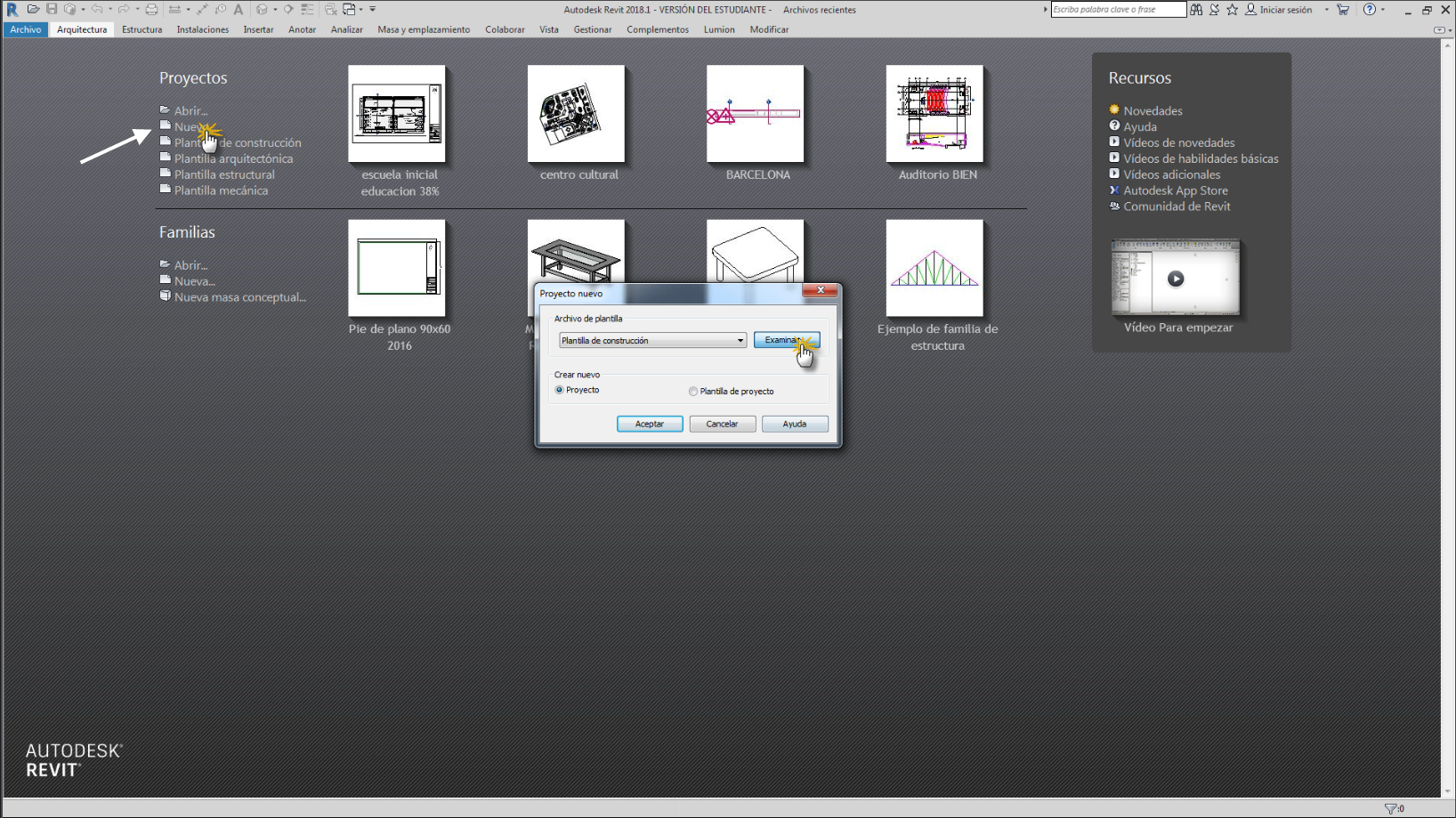Viewport: 1456px width, 818px height.
Task: Click the Favorites star icon
Action: pos(1232,9)
